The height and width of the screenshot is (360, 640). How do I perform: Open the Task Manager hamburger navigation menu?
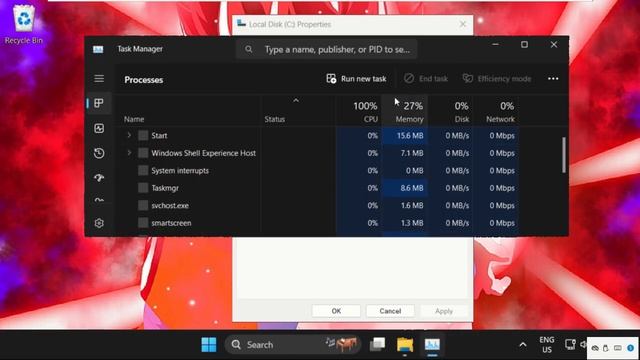(x=99, y=78)
